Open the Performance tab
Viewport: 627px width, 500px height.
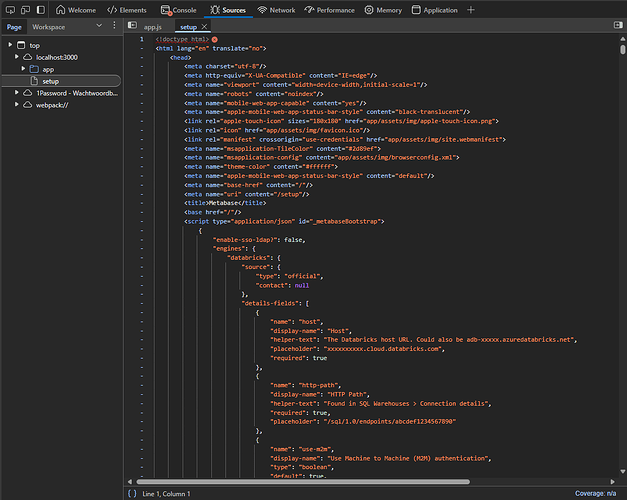(x=329, y=10)
